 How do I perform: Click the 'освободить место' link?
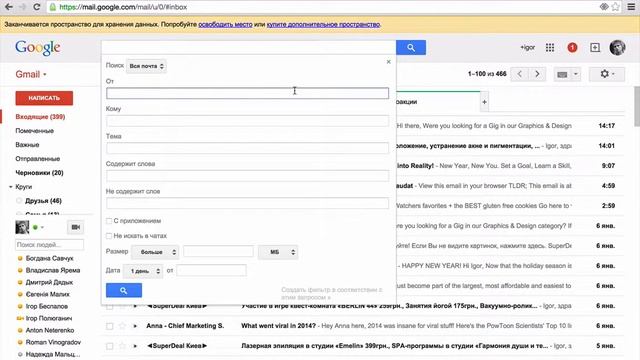pyautogui.click(x=225, y=24)
